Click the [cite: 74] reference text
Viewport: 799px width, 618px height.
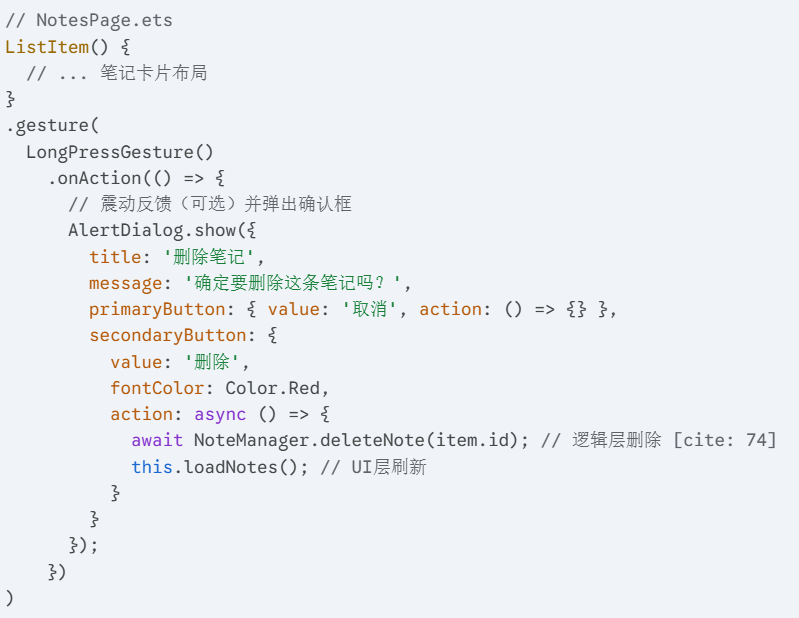point(725,440)
